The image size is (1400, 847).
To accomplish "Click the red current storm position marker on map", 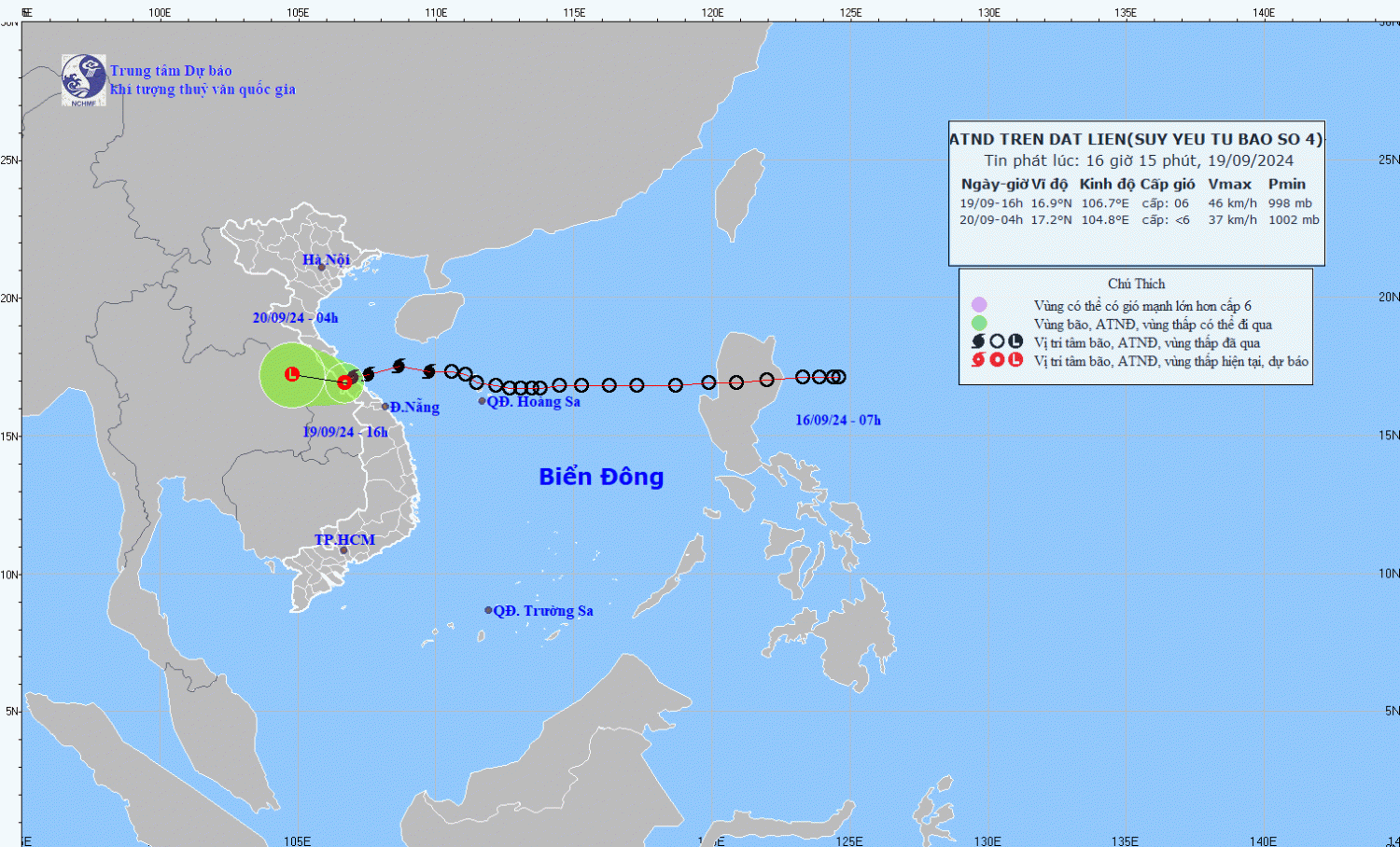I will coord(344,382).
